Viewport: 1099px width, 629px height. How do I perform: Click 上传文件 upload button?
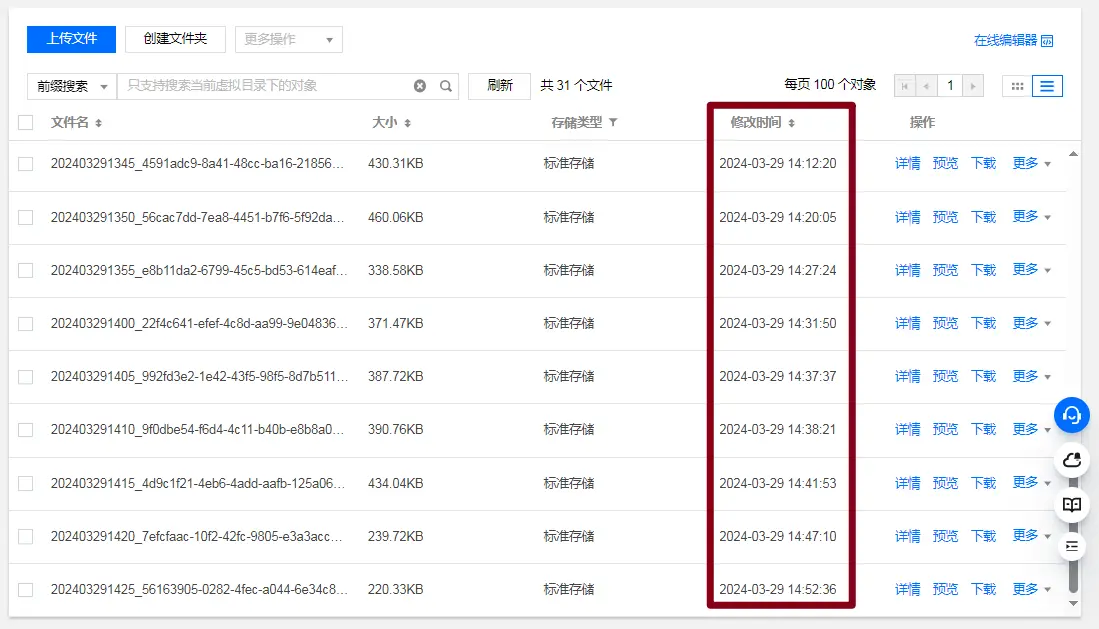tap(71, 39)
